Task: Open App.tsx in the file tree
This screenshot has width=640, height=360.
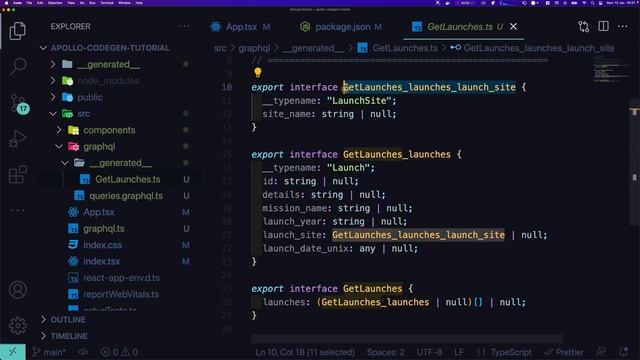Action: 99,212
